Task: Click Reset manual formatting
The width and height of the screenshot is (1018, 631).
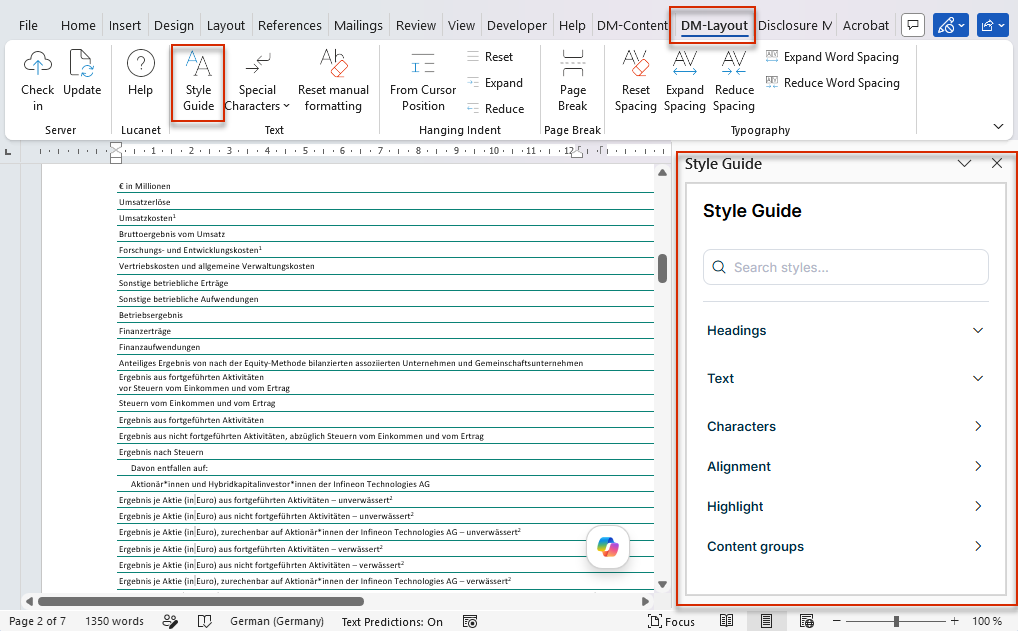Action: click(333, 81)
